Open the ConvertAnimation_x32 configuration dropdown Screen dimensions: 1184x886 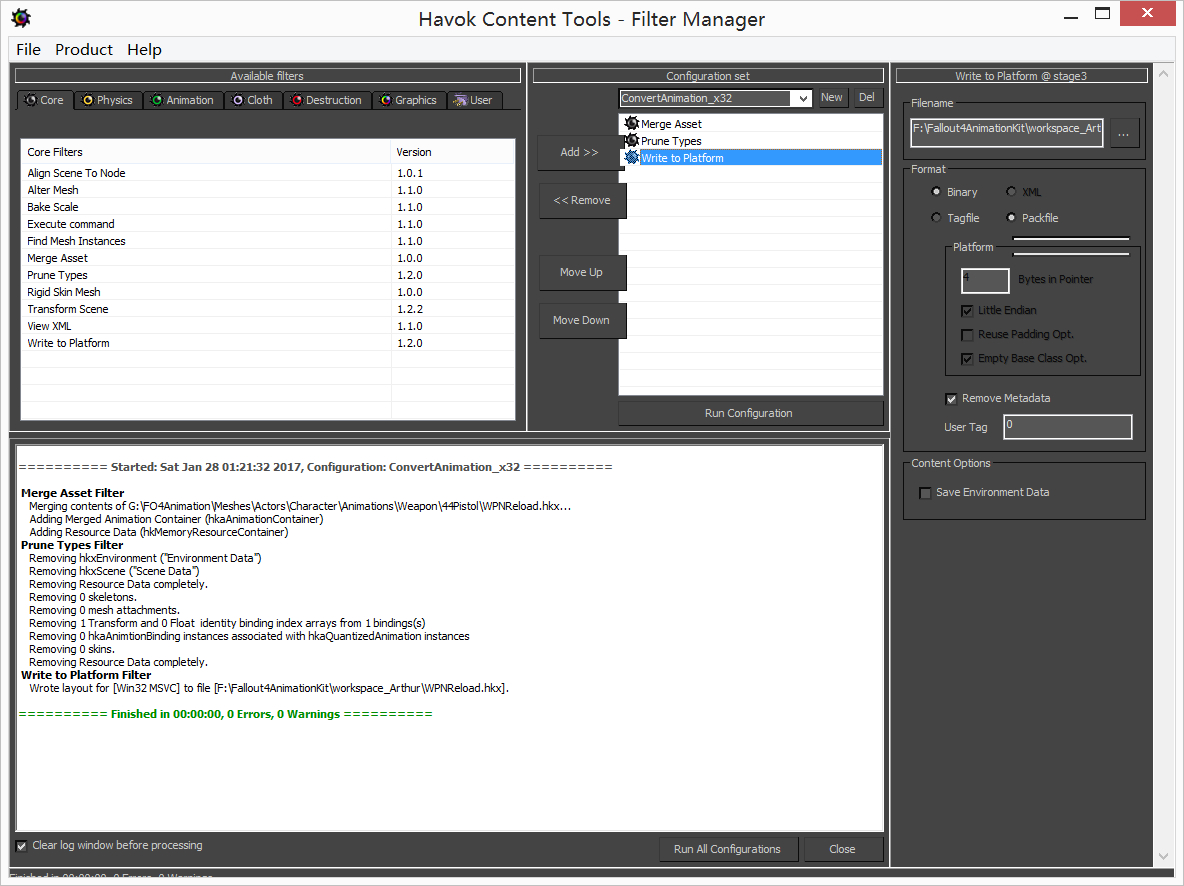(x=803, y=98)
